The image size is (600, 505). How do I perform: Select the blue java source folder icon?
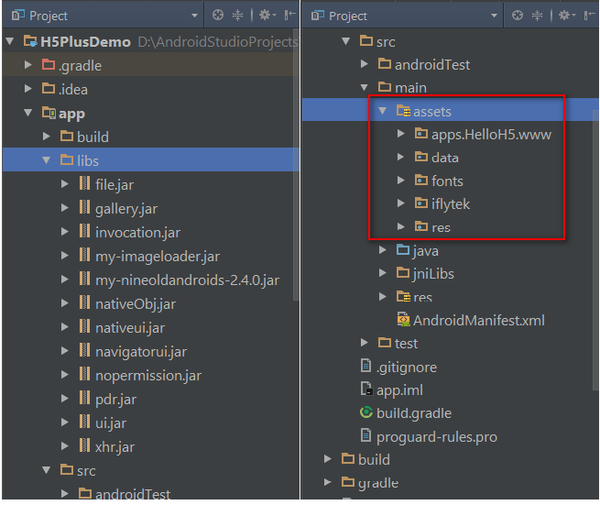(403, 250)
